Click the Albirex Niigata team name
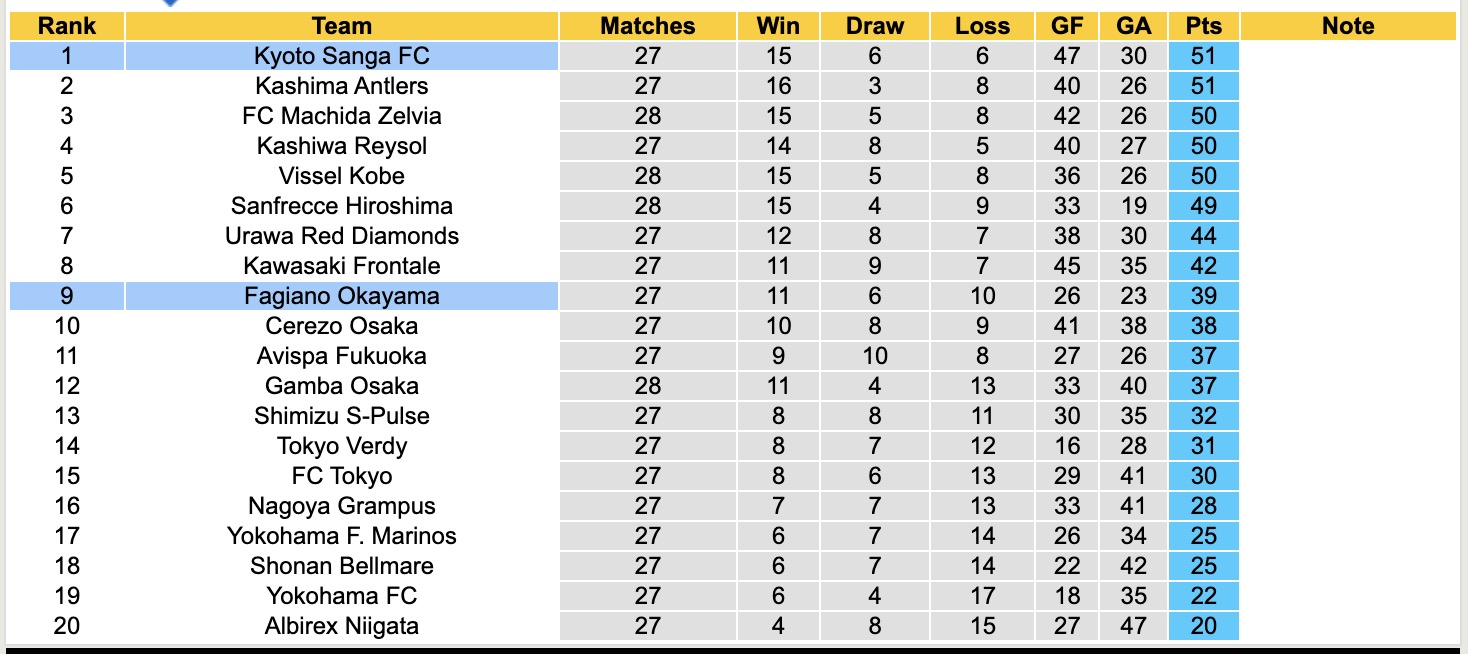 (x=341, y=626)
